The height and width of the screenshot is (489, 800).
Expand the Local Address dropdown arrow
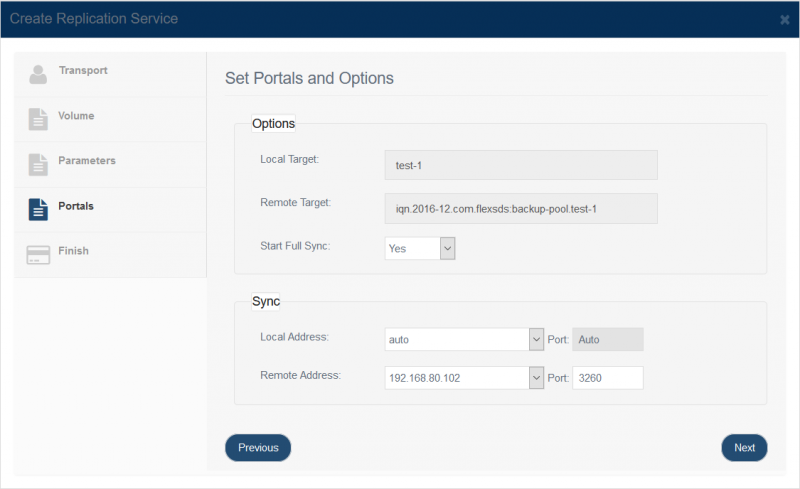pos(536,339)
